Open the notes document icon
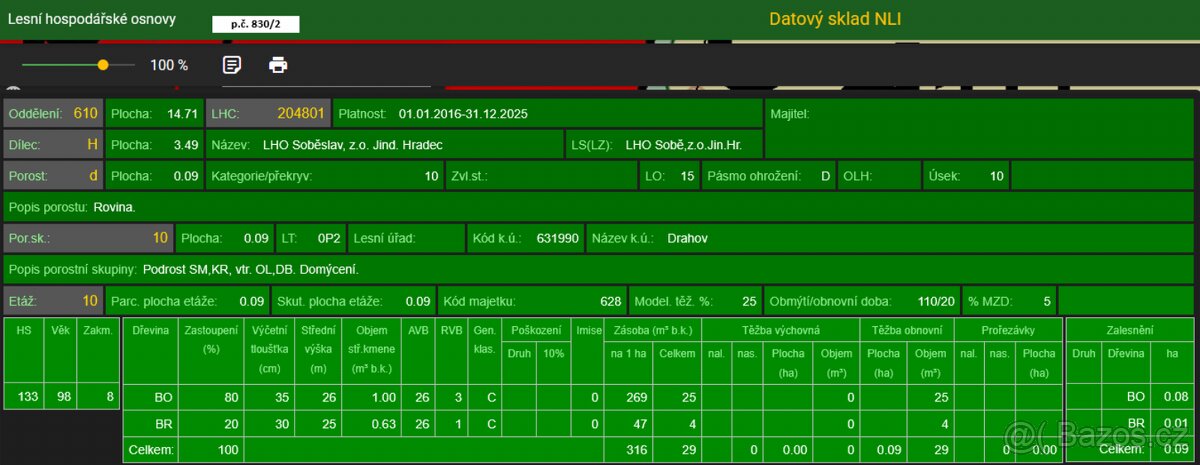This screenshot has height=465, width=1200. coord(232,65)
